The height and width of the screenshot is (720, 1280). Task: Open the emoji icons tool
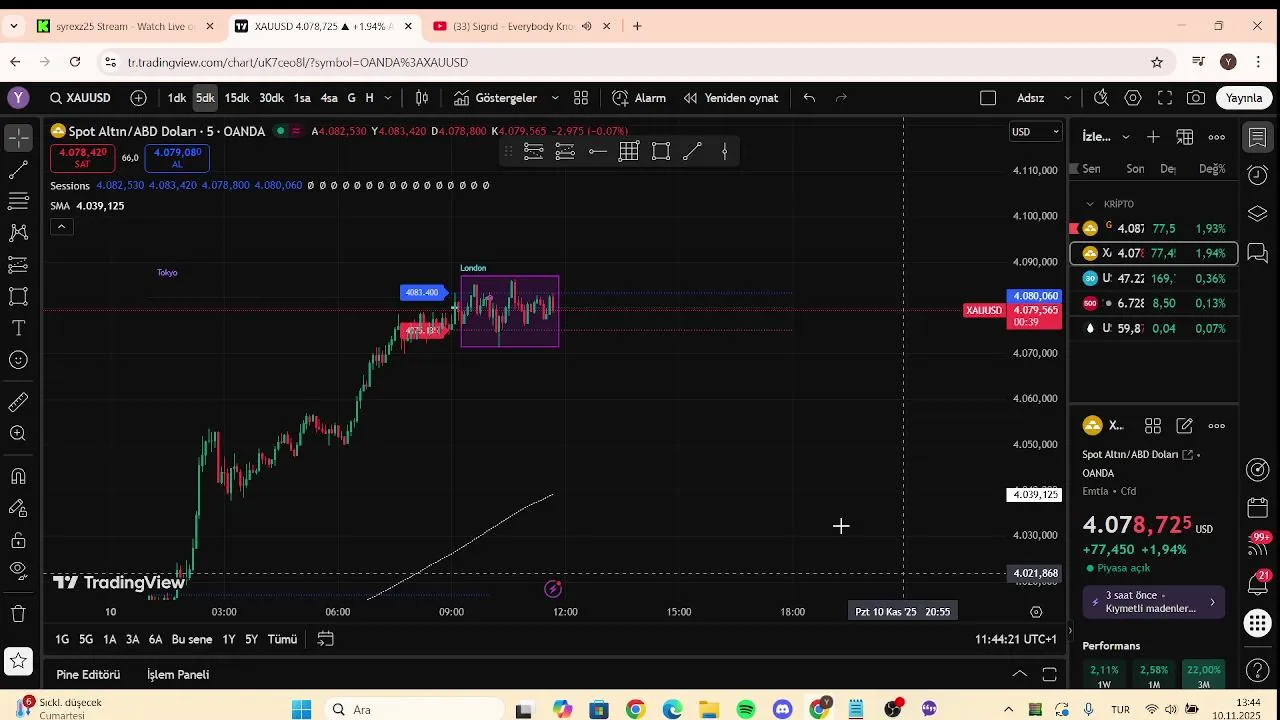coord(18,360)
